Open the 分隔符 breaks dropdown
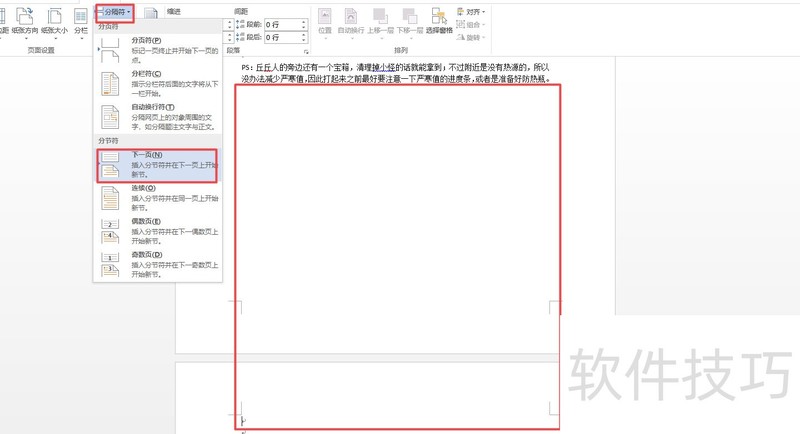The height and width of the screenshot is (434, 800). 115,12
